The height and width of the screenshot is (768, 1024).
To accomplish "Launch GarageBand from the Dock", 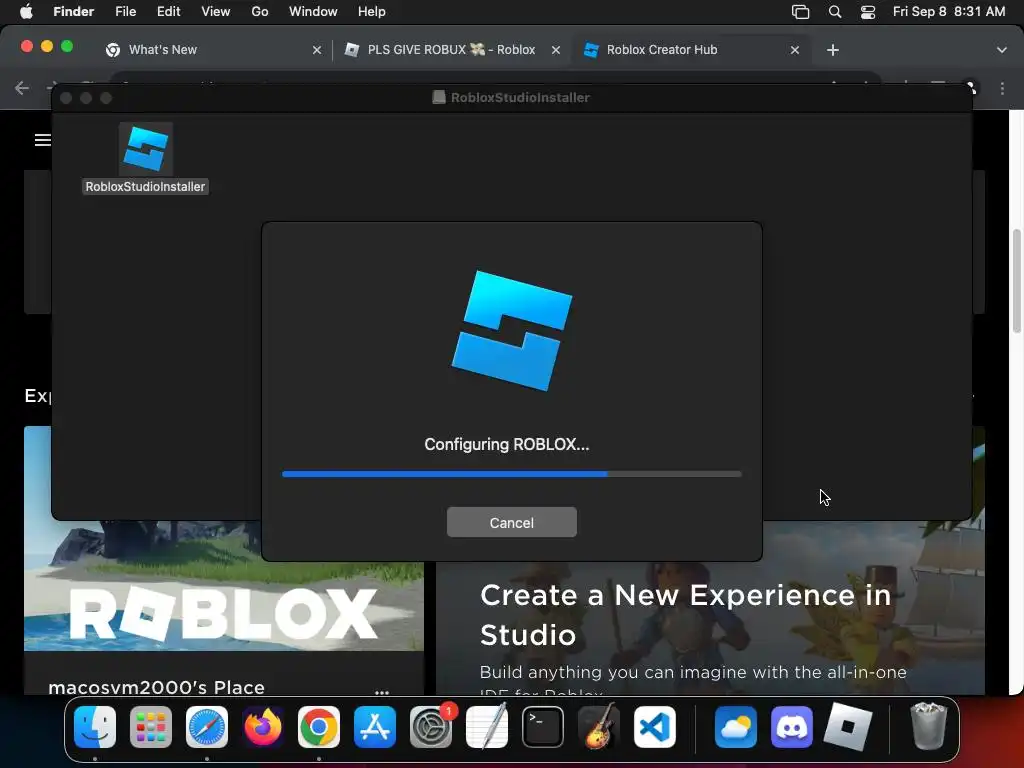I will [599, 727].
